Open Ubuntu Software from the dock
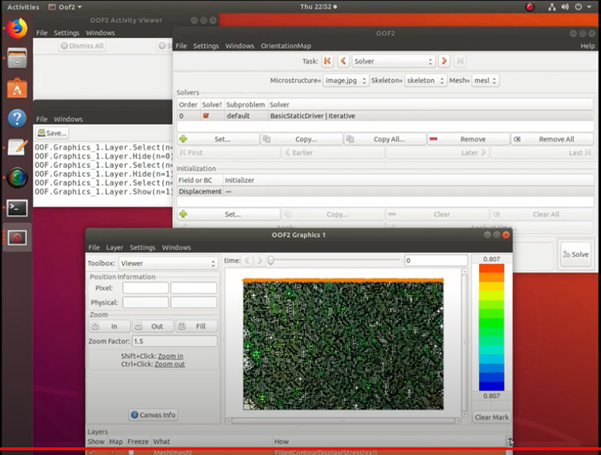The height and width of the screenshot is (455, 601). pyautogui.click(x=16, y=88)
